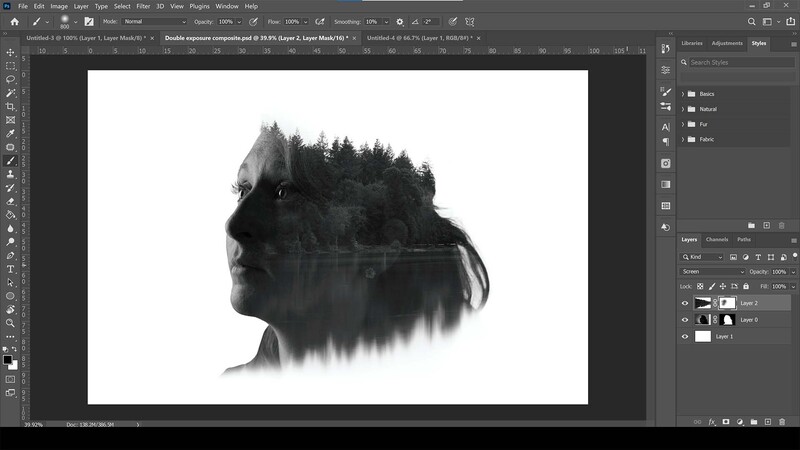Select the Magic Wand tool

pyautogui.click(x=10, y=93)
